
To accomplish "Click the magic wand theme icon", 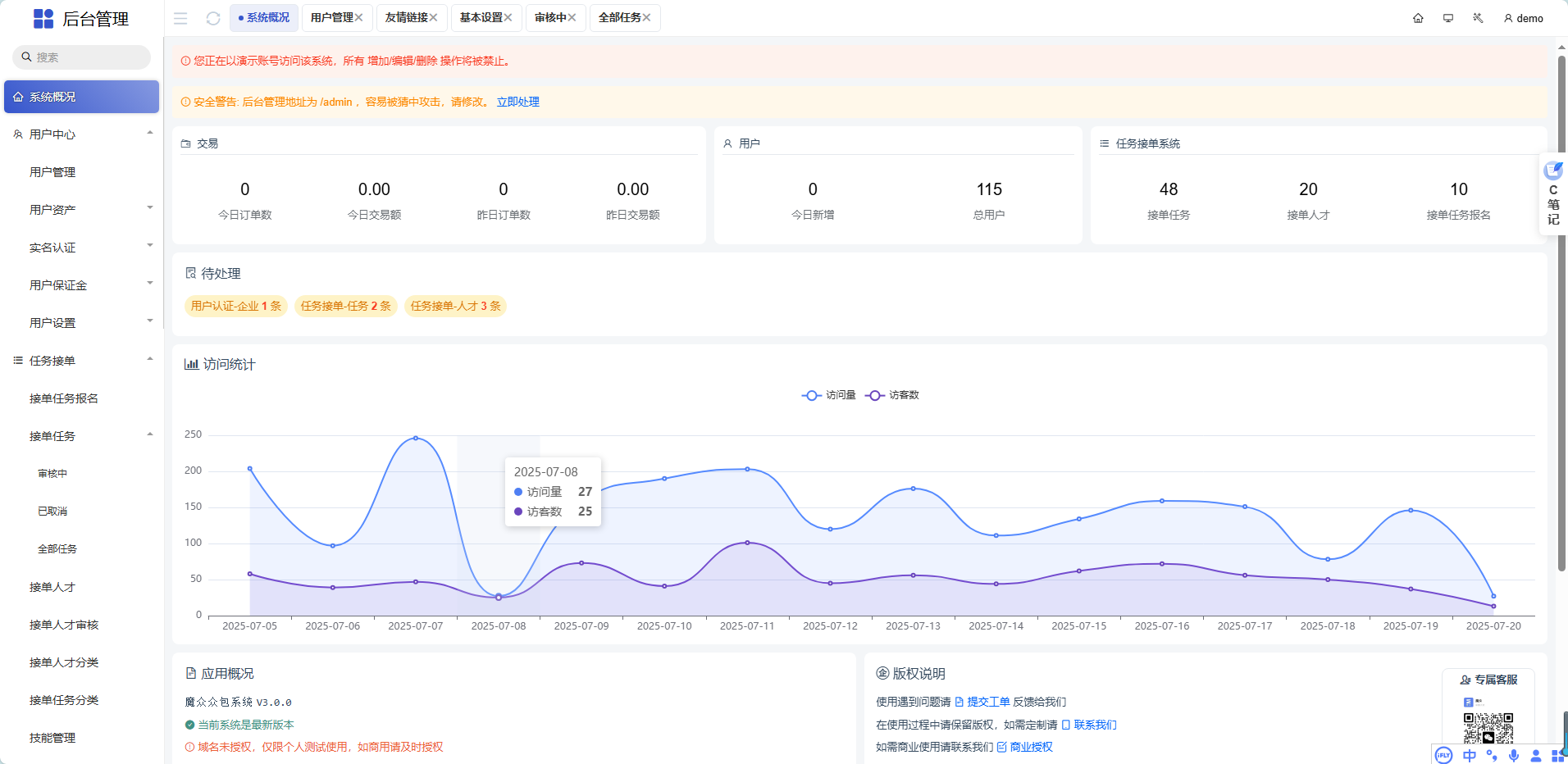I will (1478, 17).
